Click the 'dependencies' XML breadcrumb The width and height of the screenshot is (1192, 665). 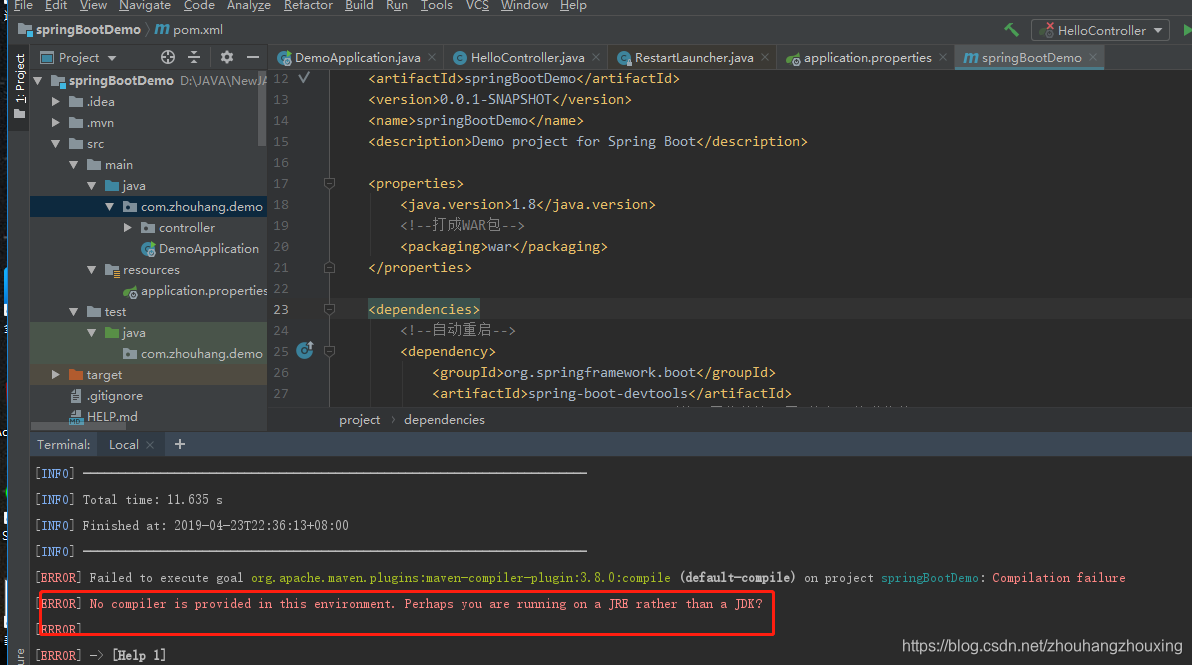pos(444,420)
